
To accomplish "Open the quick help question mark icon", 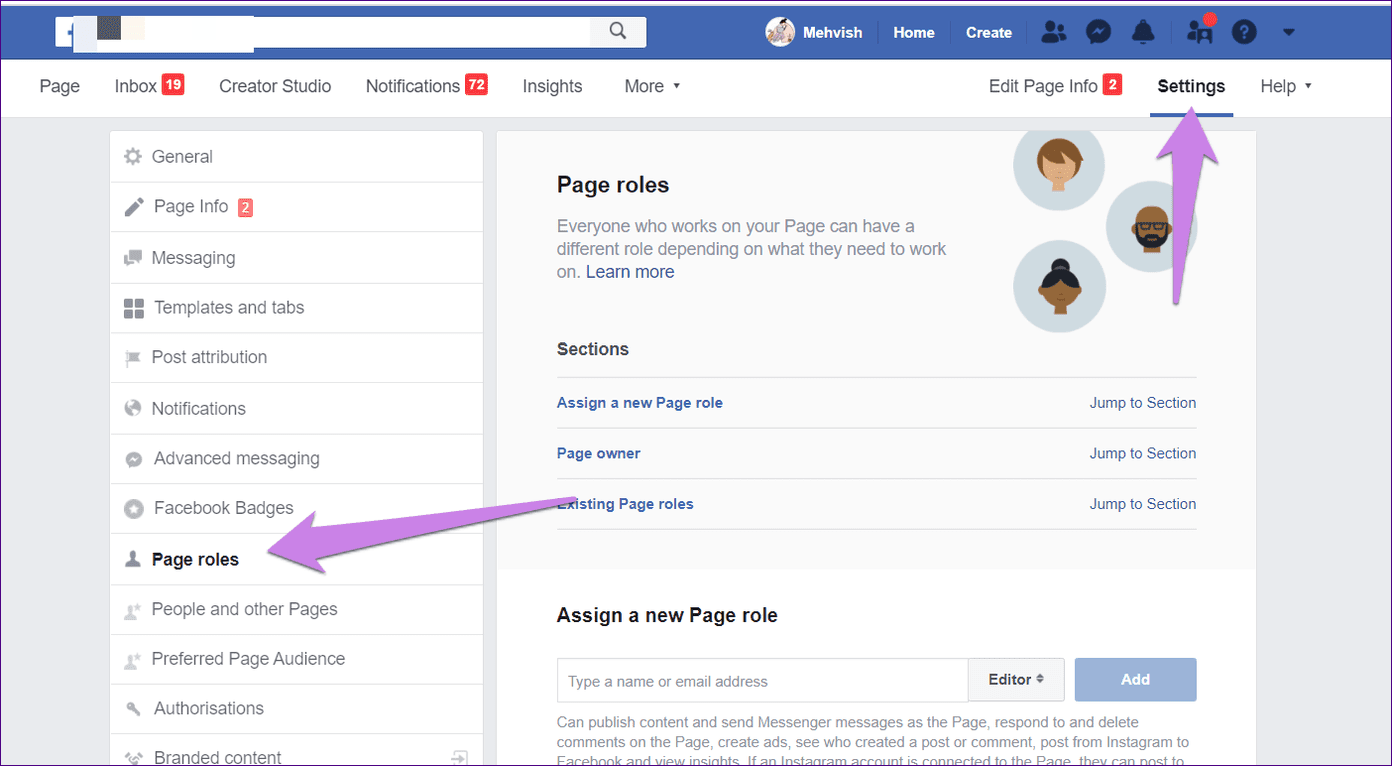I will point(1243,32).
